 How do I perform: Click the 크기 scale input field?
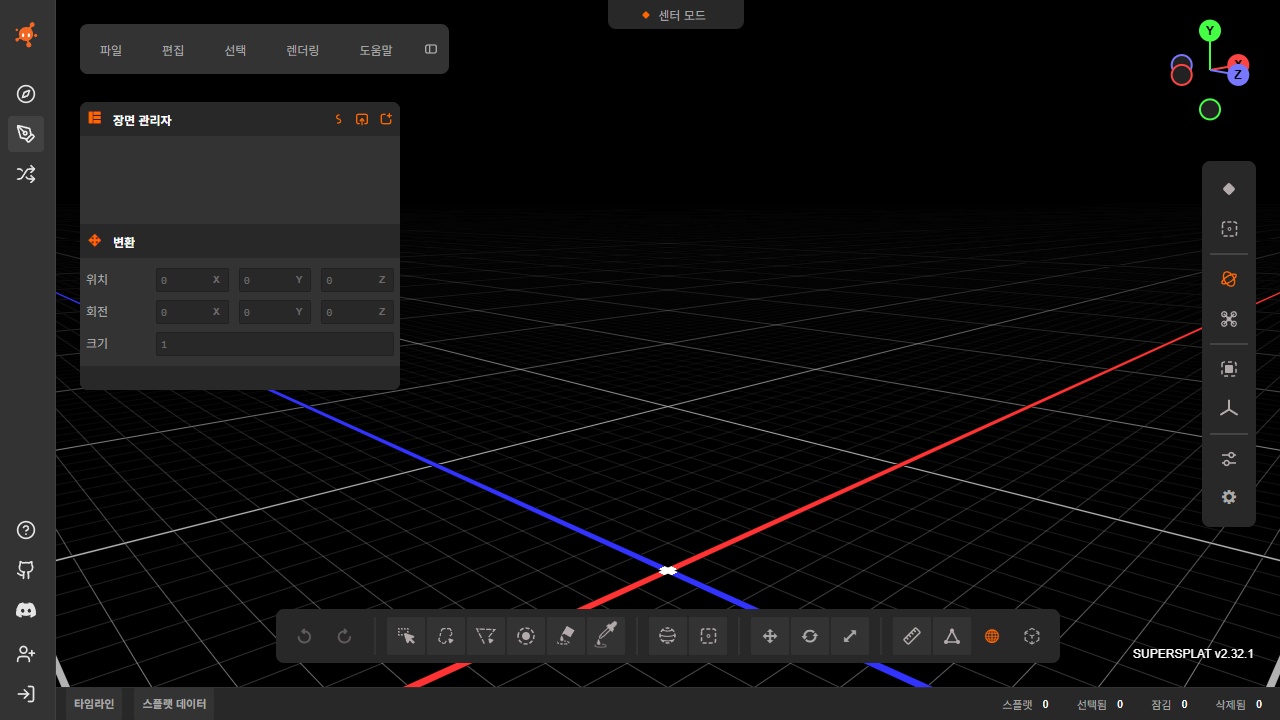[275, 344]
